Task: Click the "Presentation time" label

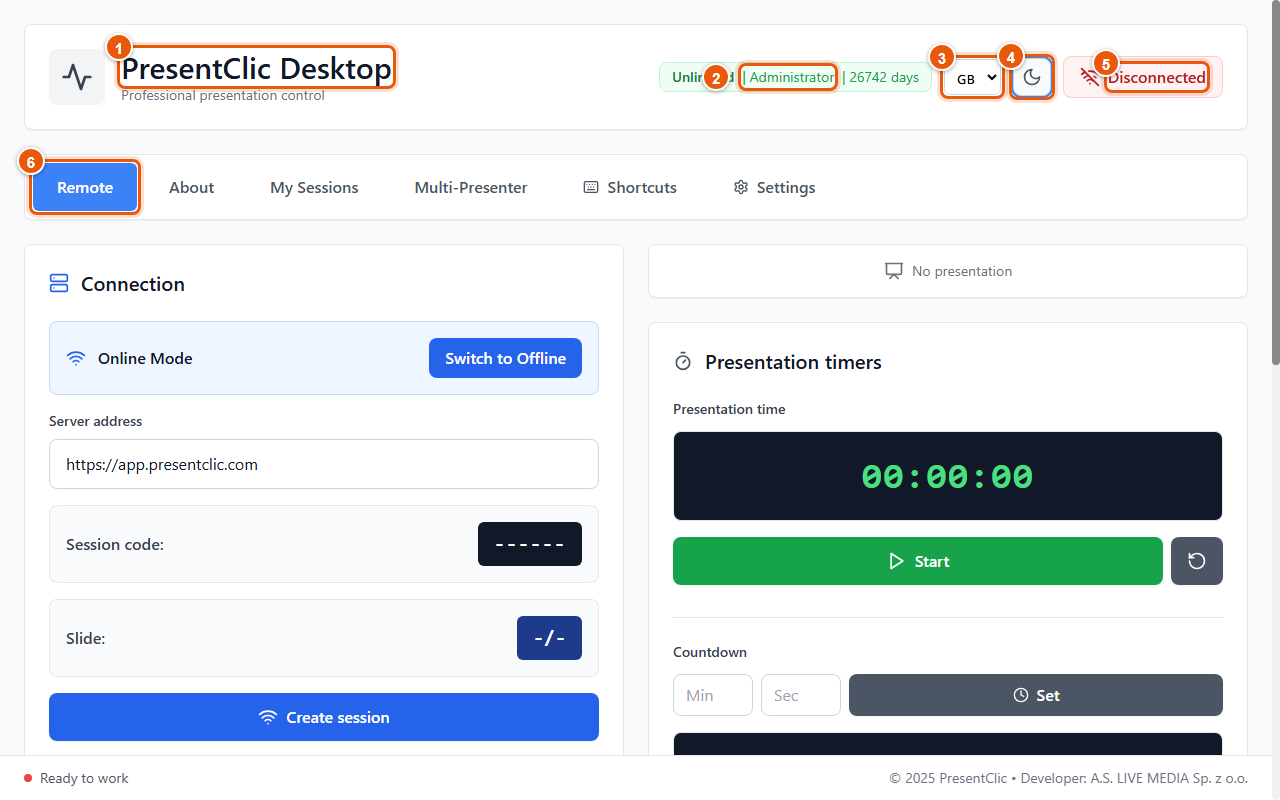Action: tap(729, 409)
